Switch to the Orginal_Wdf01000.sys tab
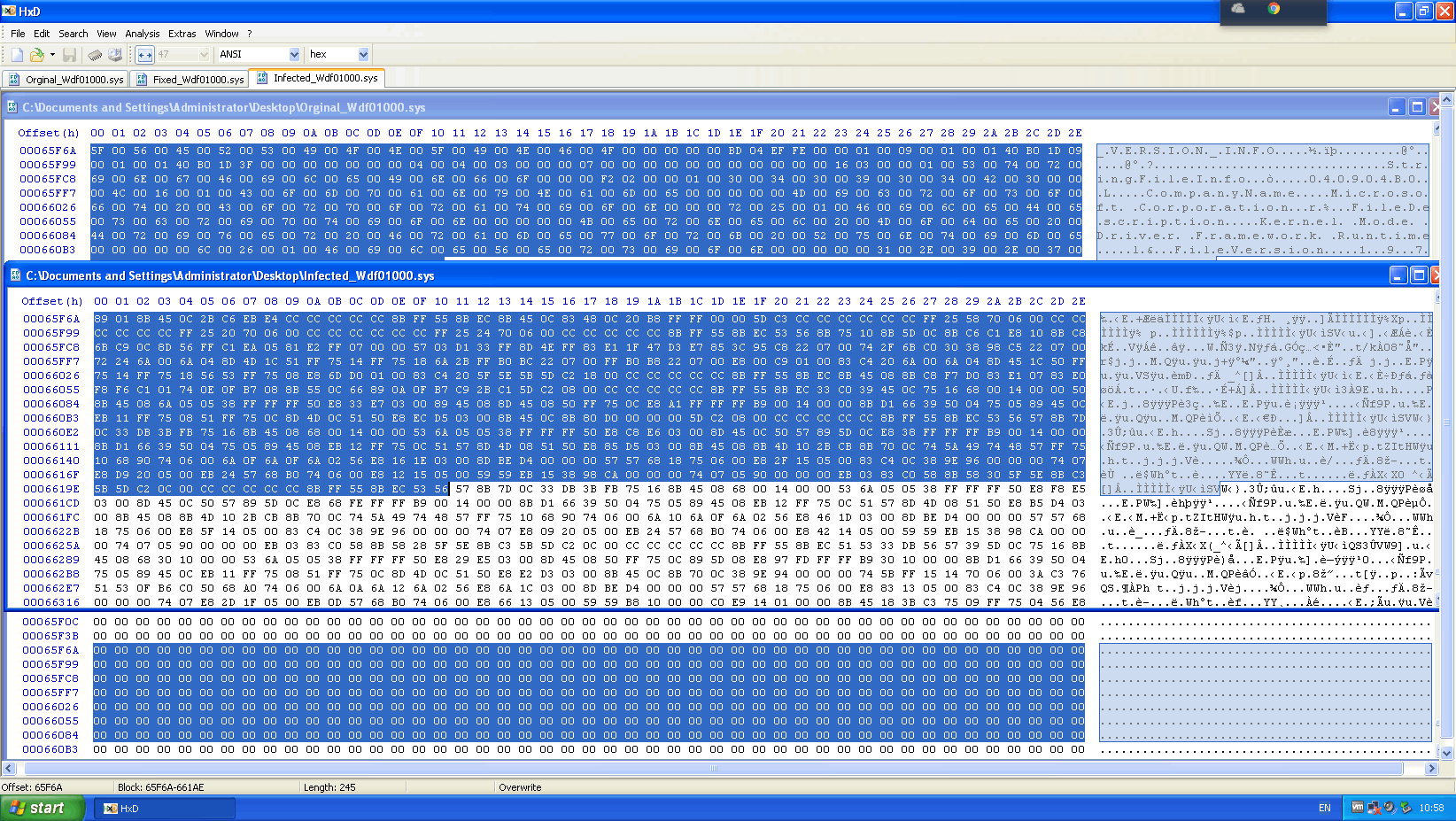Screen dimensions: 1456x821 click(x=66, y=80)
